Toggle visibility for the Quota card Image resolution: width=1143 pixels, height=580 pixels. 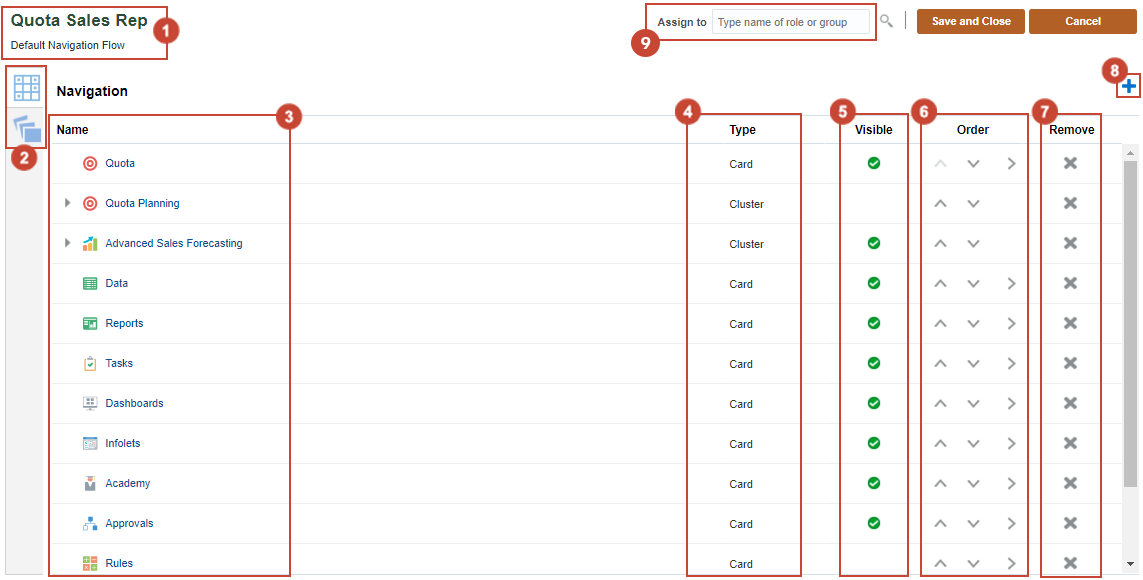pyautogui.click(x=873, y=163)
